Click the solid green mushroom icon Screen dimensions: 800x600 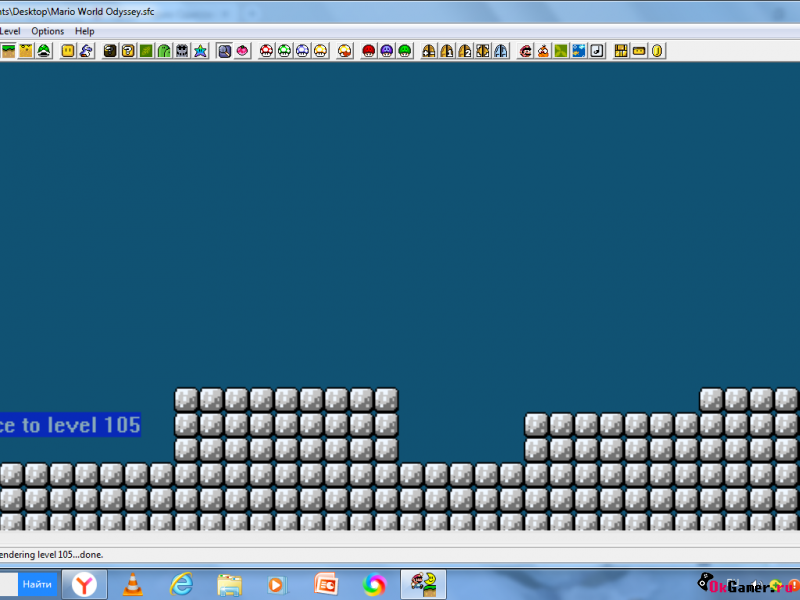point(405,51)
